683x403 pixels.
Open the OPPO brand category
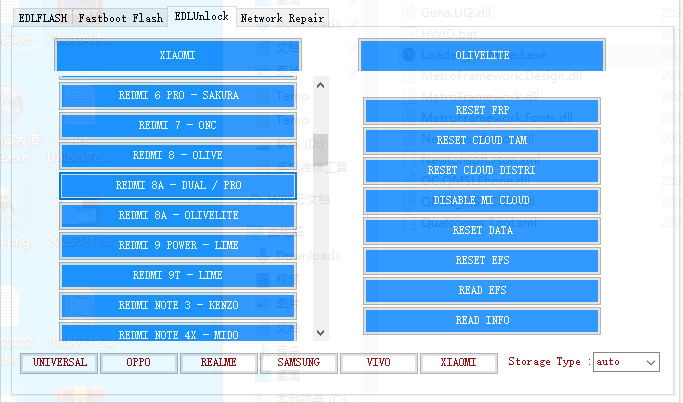139,363
